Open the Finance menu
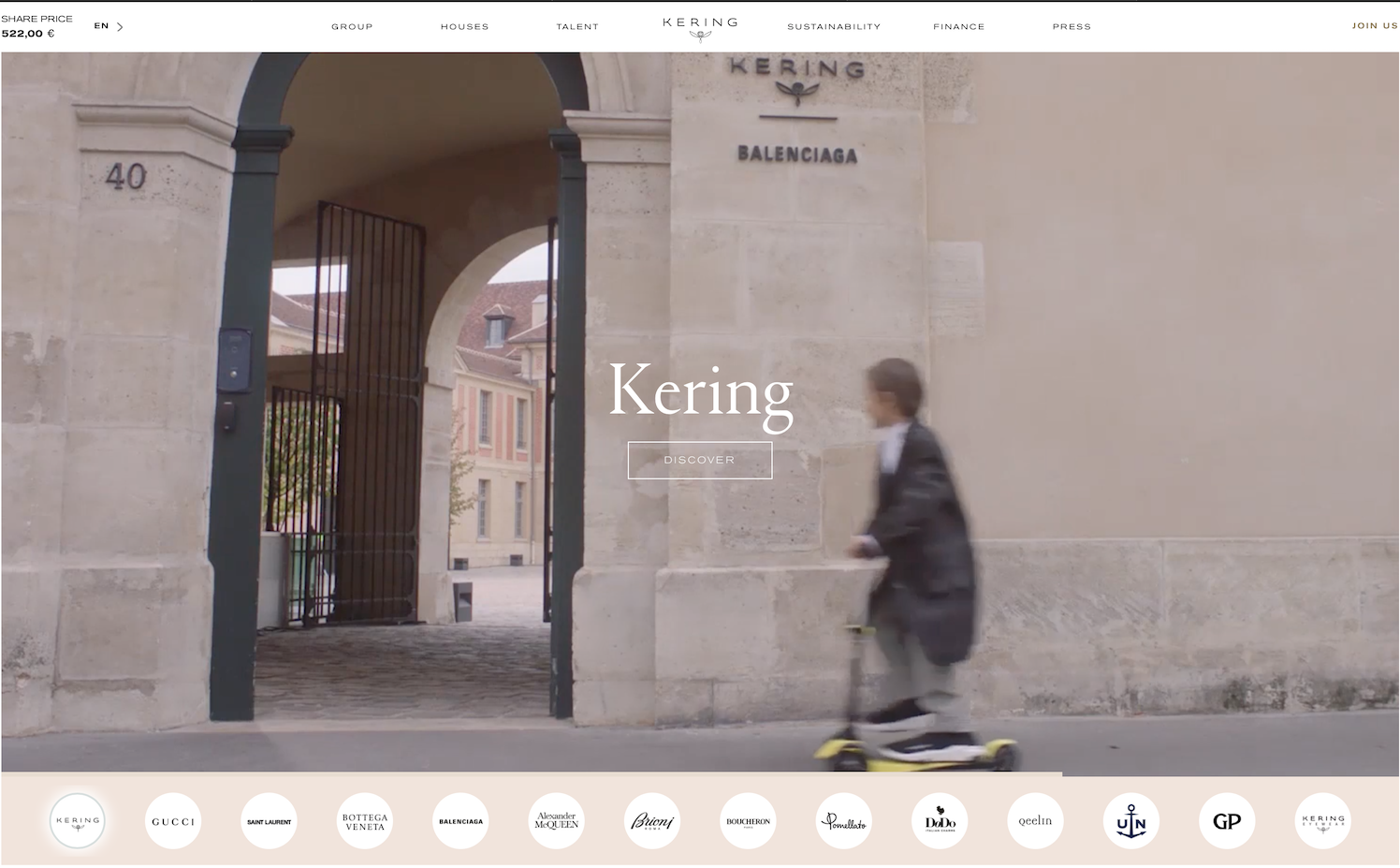Image resolution: width=1400 pixels, height=868 pixels. coord(959,26)
